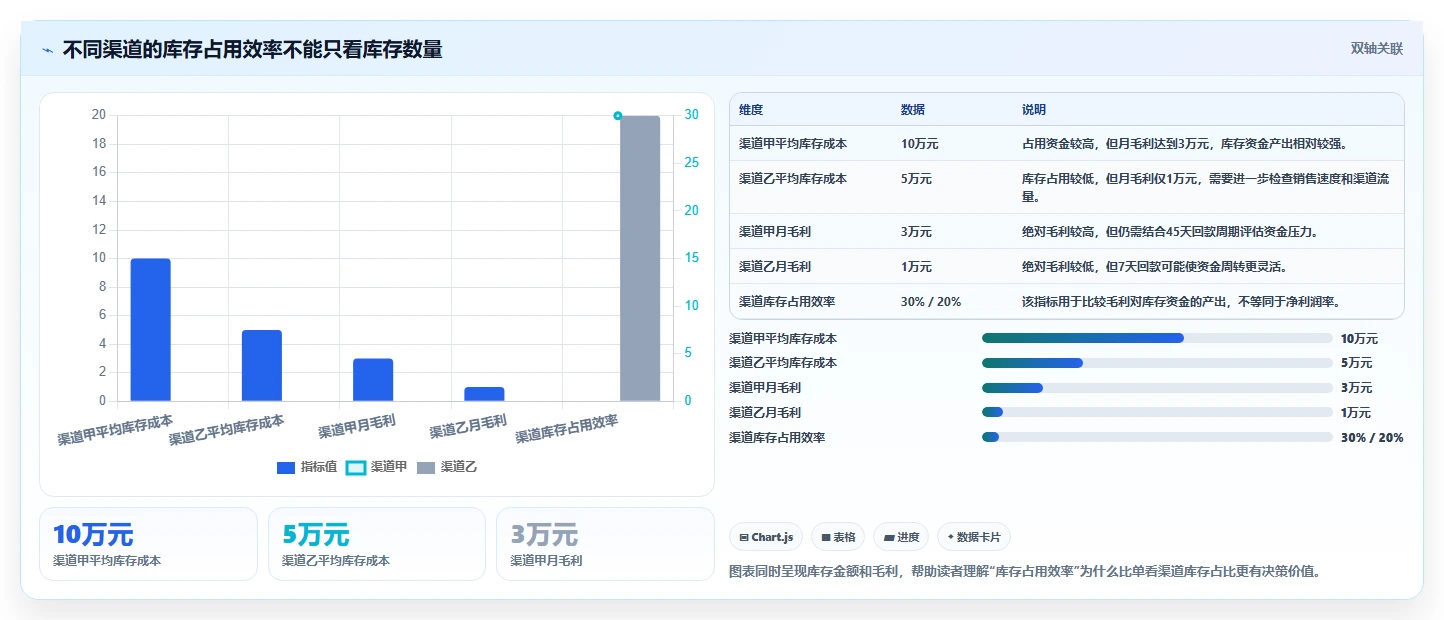This screenshot has height=620, width=1444.
Task: Click the 5万元 渠道乙平均库存成本 card
Action: [377, 544]
